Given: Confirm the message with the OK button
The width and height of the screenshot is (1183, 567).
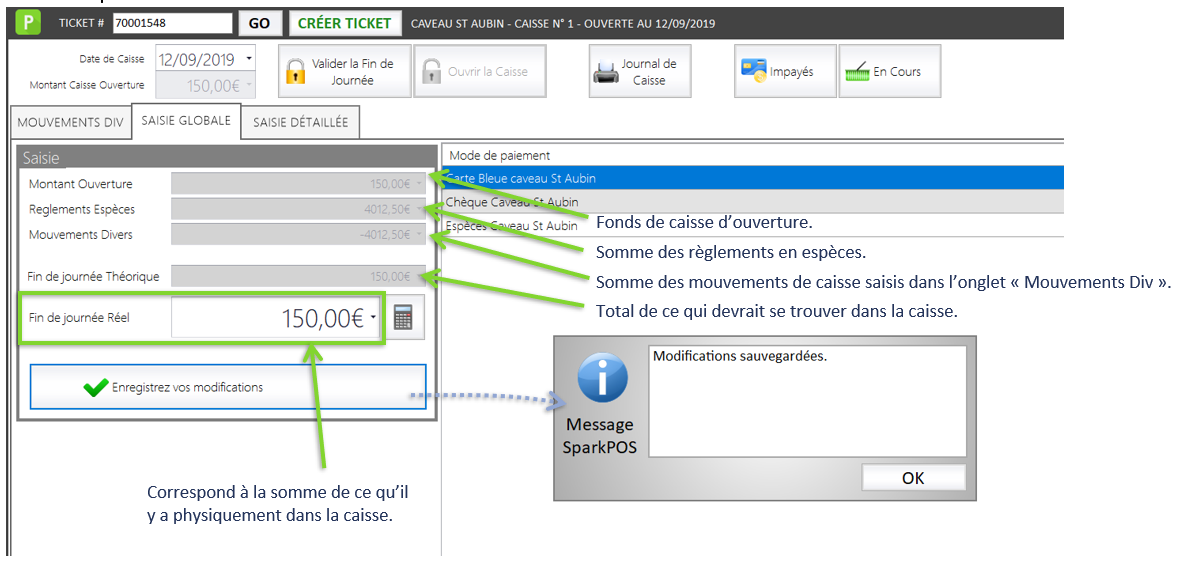Looking at the screenshot, I should 913,477.
